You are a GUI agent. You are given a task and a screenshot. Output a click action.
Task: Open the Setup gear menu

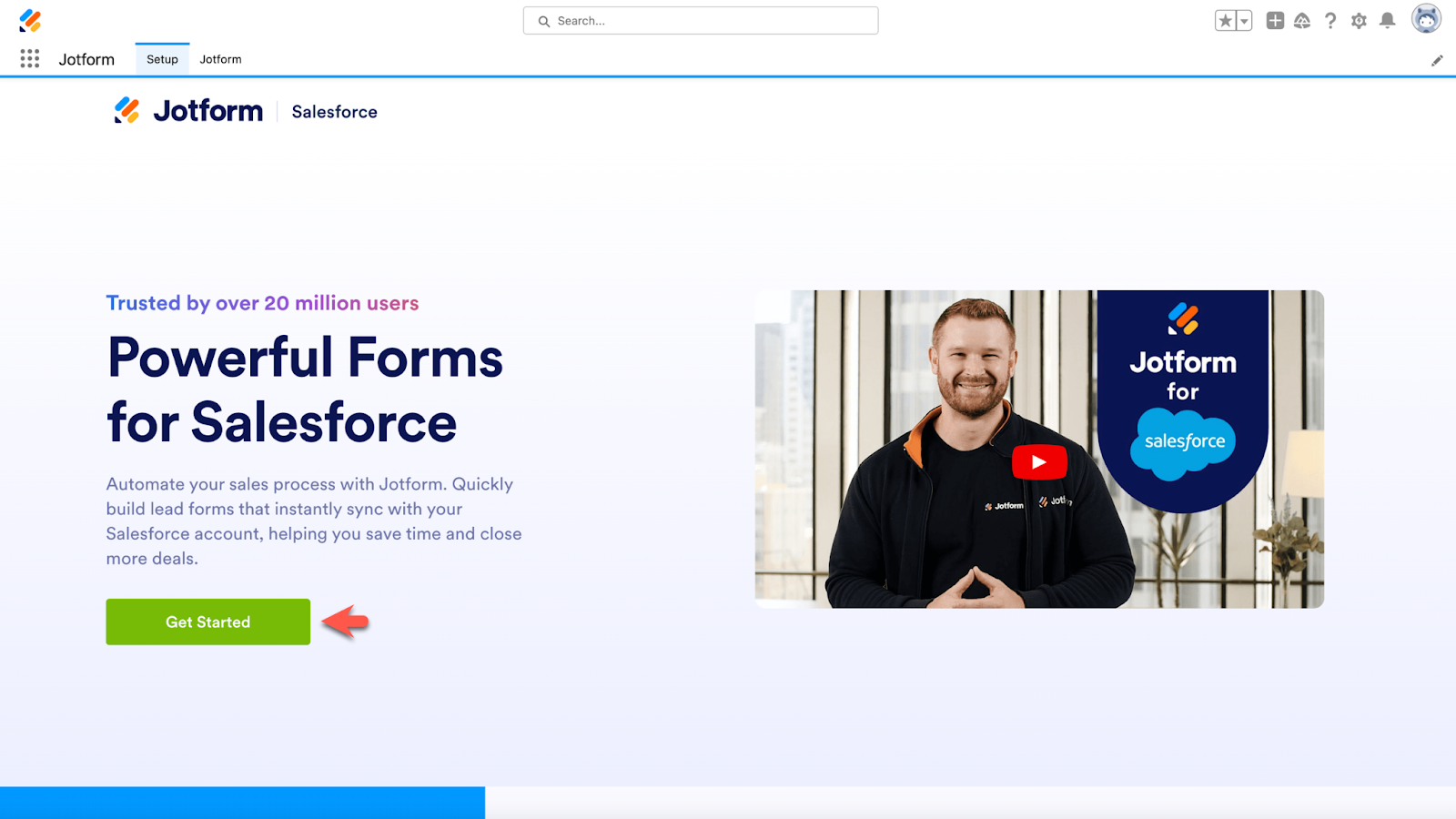click(1359, 21)
